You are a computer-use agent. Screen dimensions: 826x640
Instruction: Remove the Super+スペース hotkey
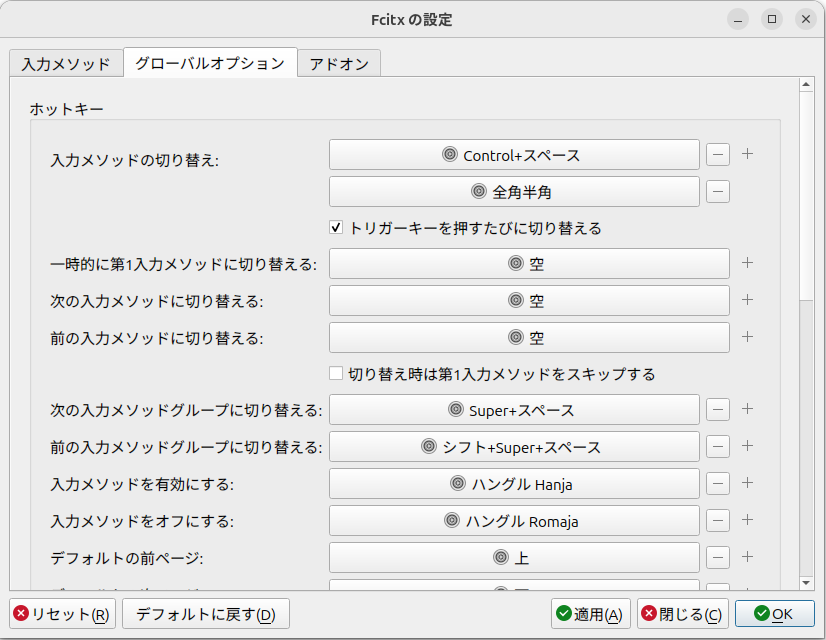718,410
